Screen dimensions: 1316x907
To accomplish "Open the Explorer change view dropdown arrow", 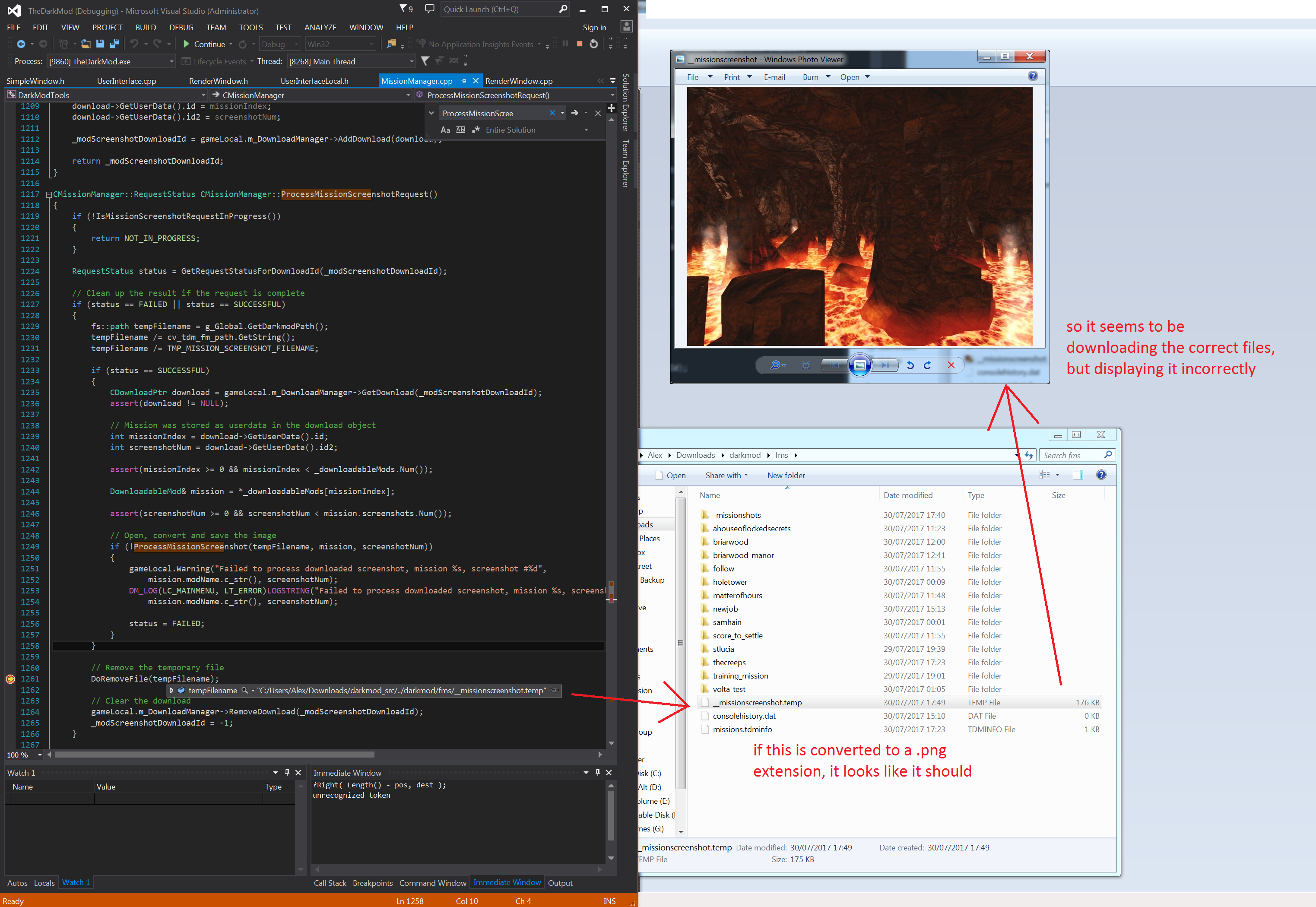I will [1057, 475].
